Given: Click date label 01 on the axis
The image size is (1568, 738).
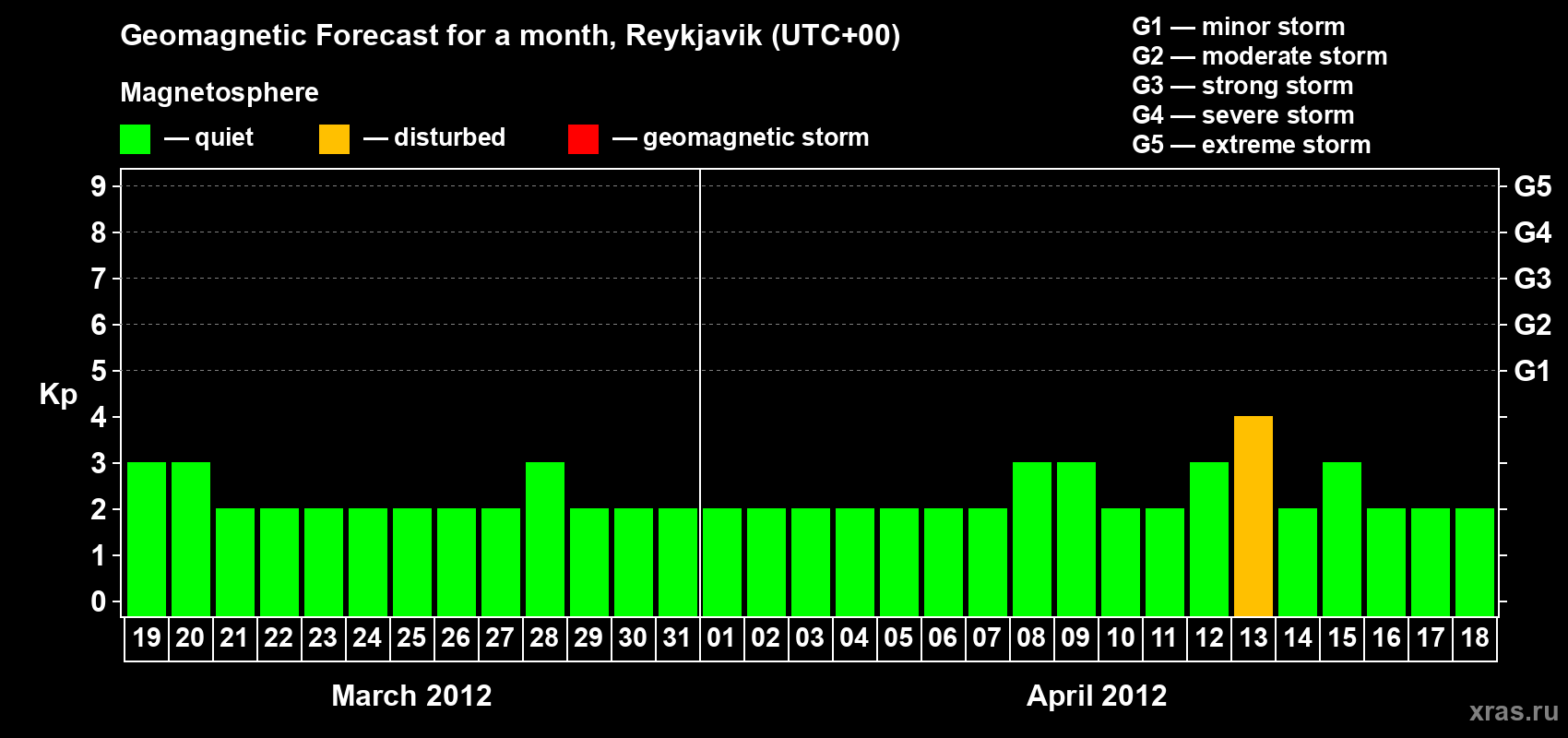Looking at the screenshot, I should (x=721, y=637).
